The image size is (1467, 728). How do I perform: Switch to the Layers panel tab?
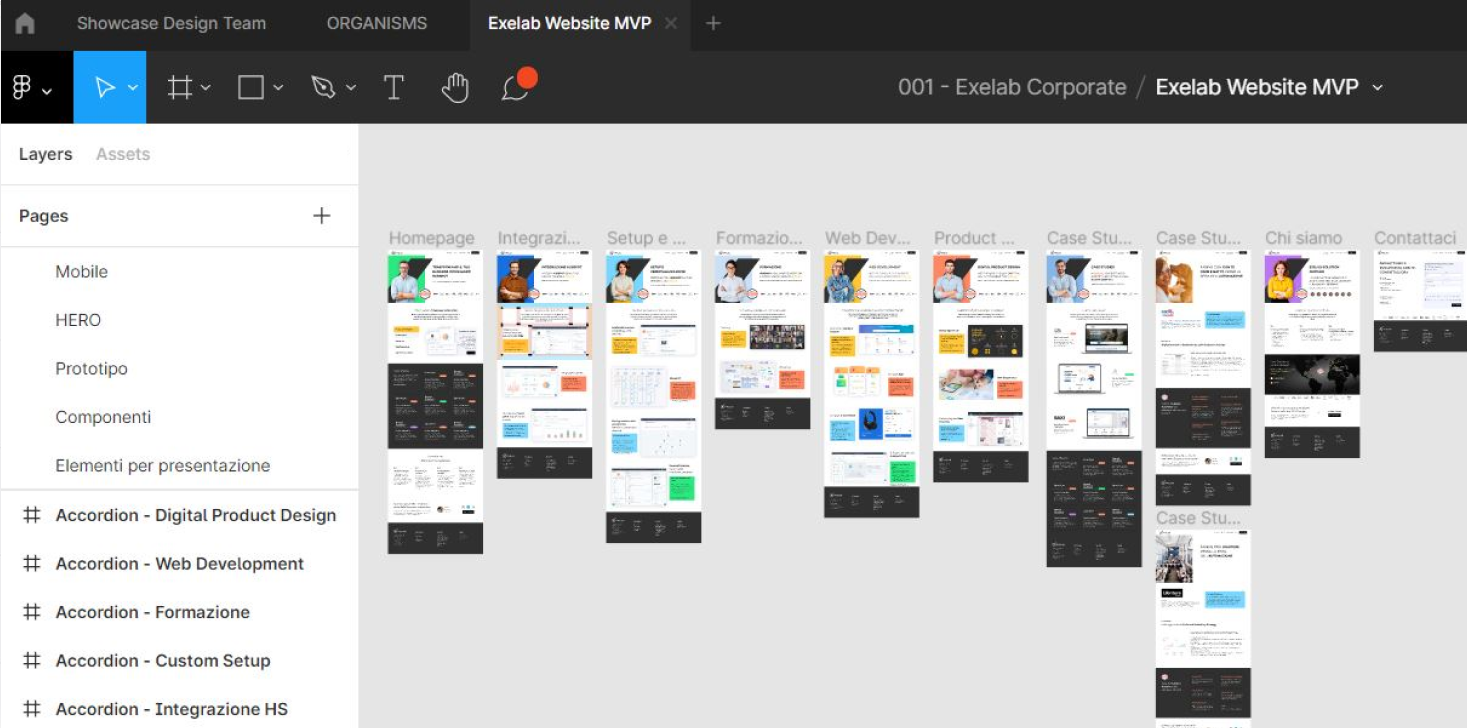click(45, 154)
